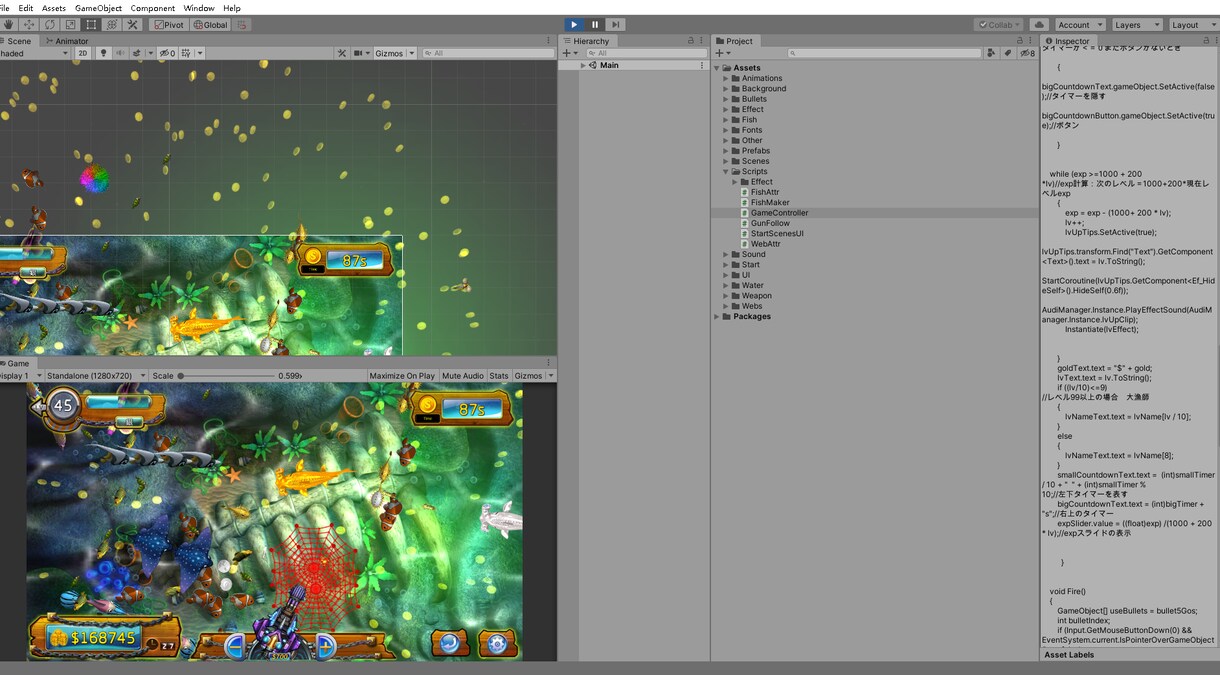The width and height of the screenshot is (1220, 675).
Task: Click the Scene view camera settings icon
Action: (361, 53)
